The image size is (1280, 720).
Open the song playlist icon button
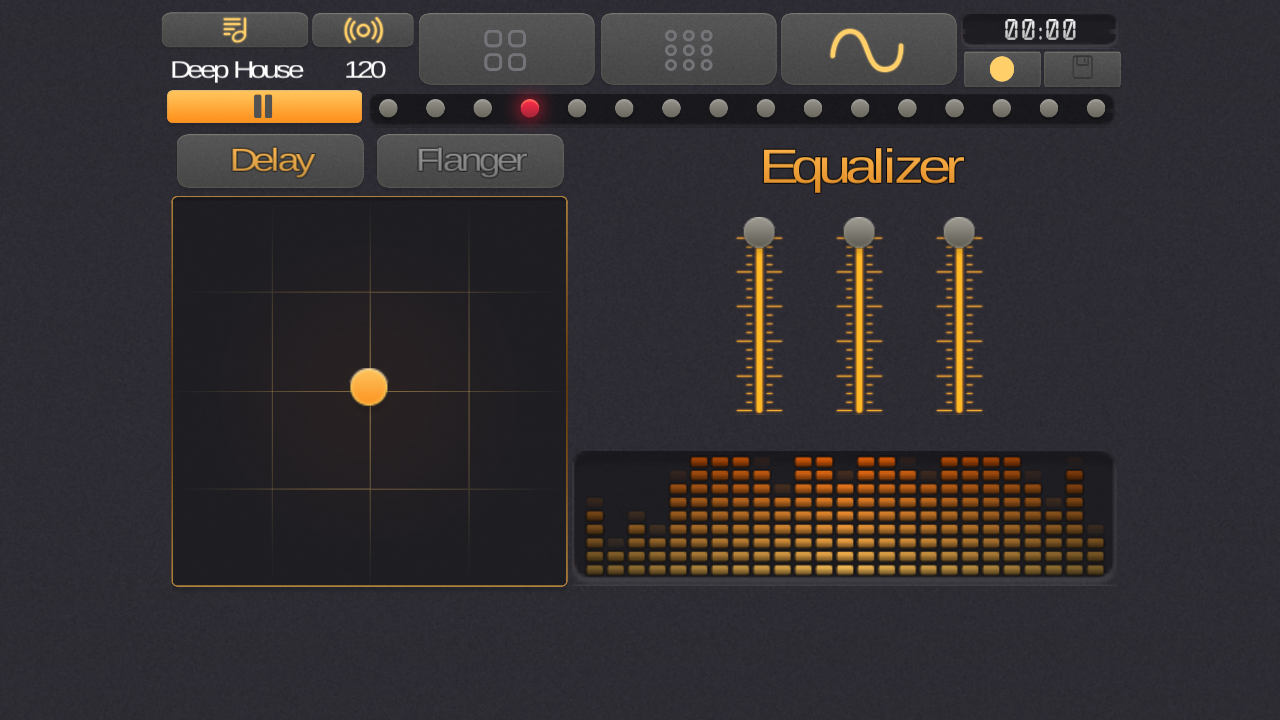(x=235, y=30)
